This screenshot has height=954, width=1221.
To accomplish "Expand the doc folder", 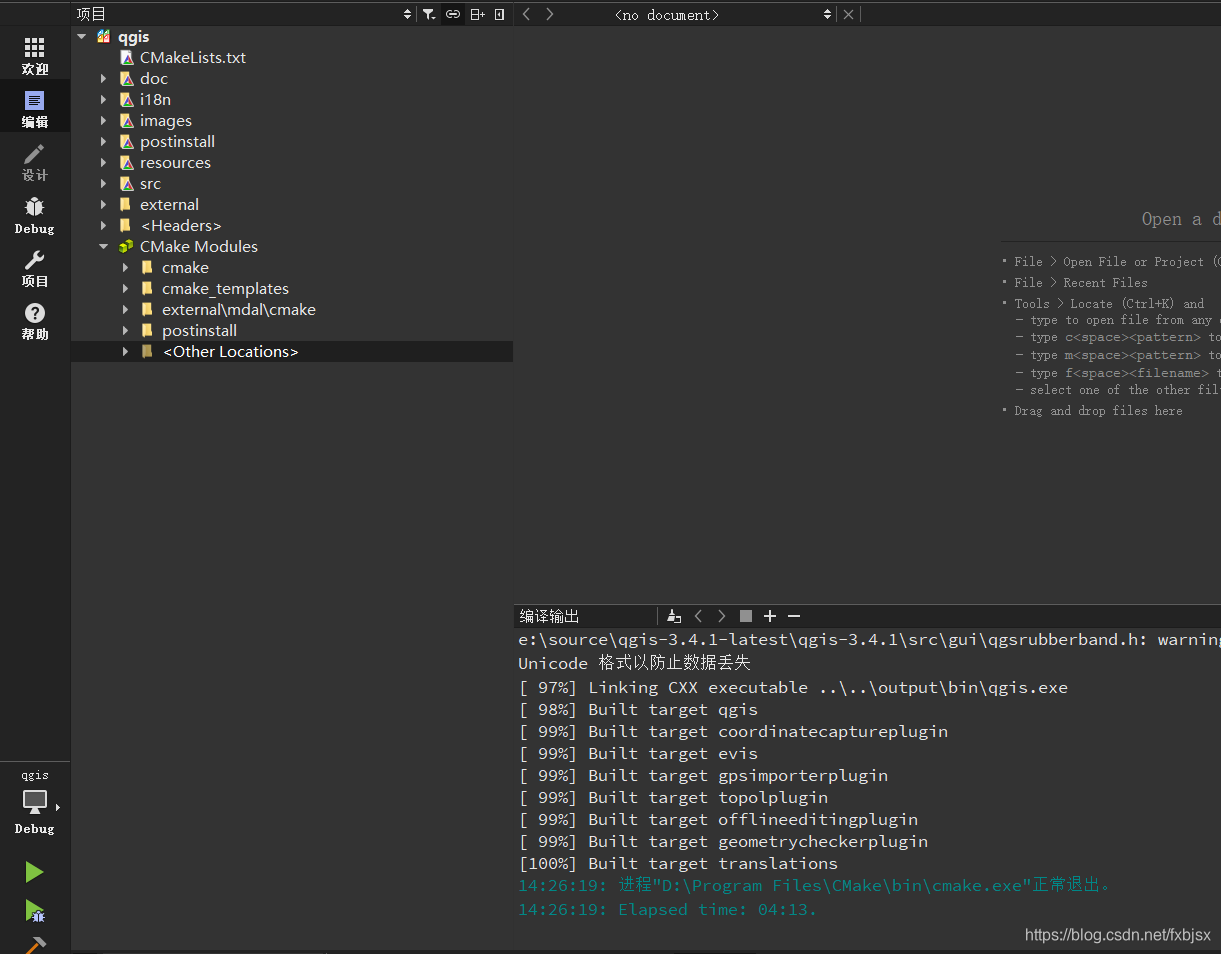I will 103,78.
